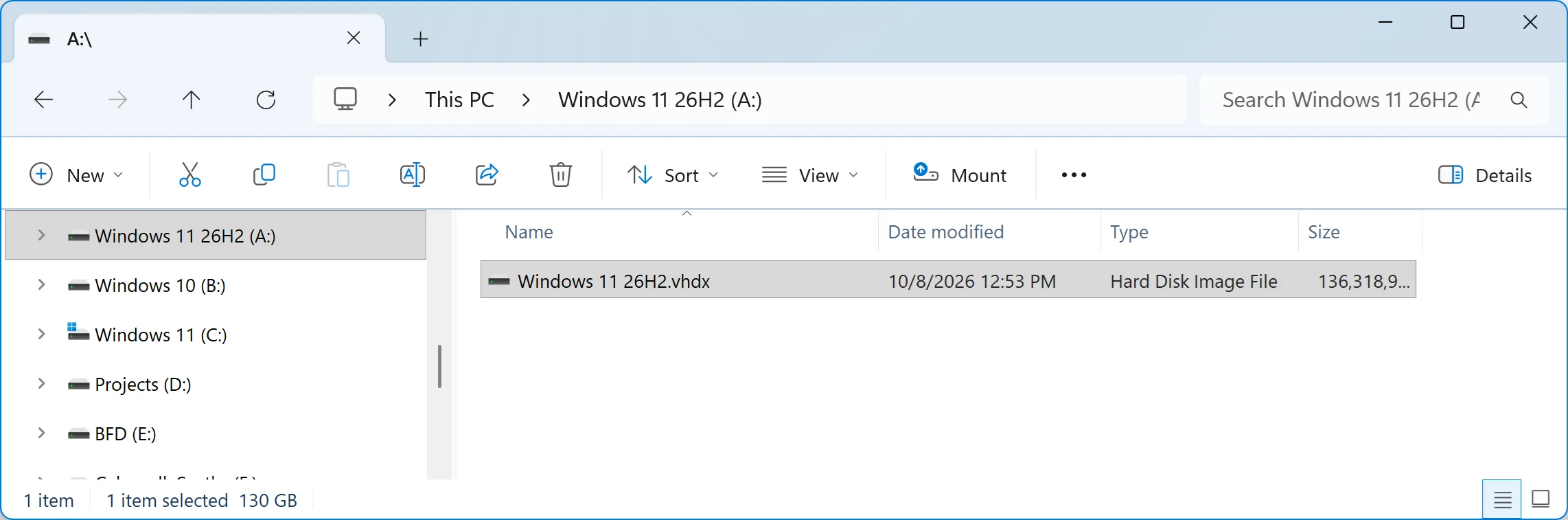This screenshot has width=1568, height=520.
Task: Select the A:\ tab
Action: 199,39
